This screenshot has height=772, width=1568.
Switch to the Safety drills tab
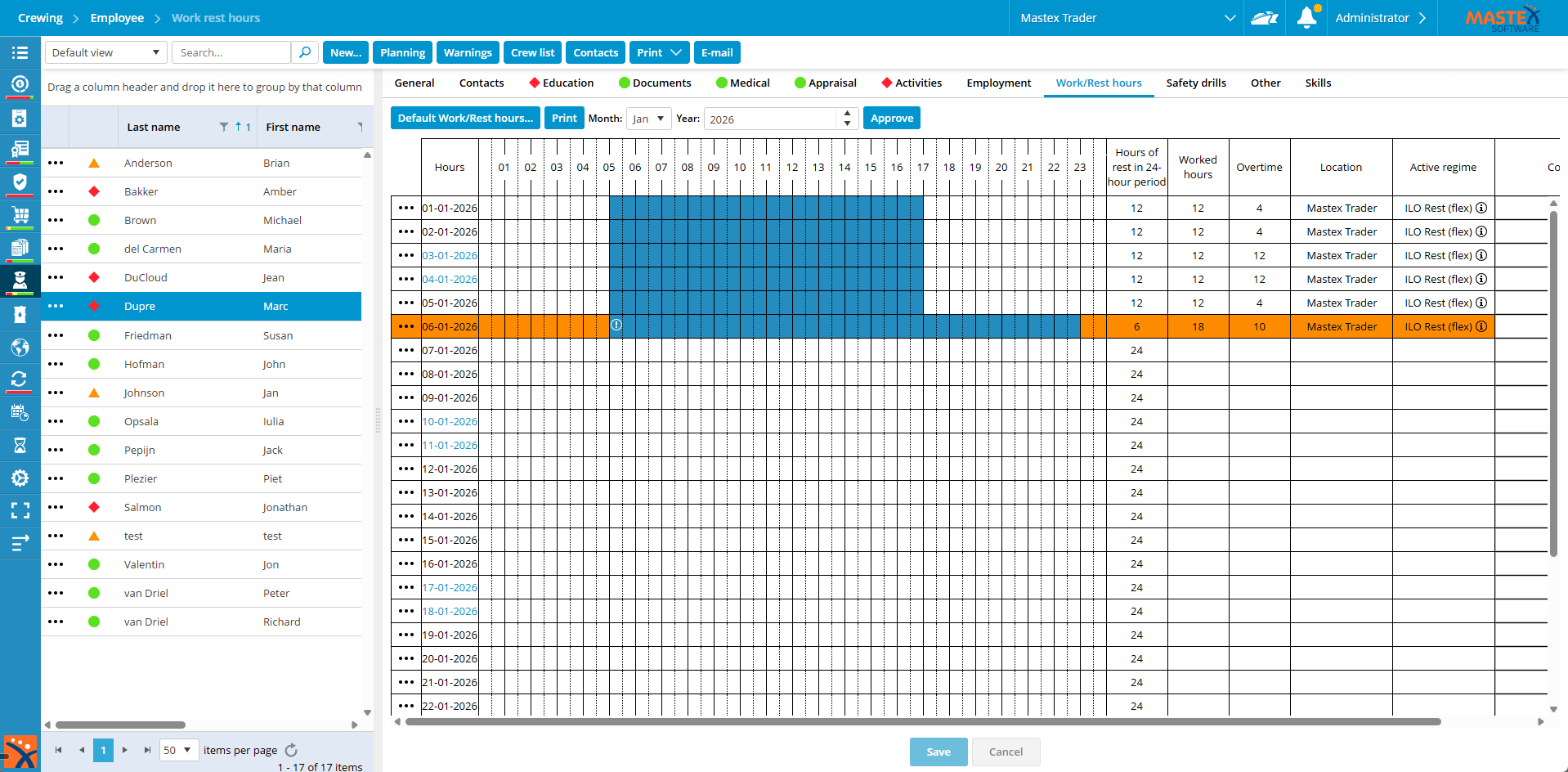tap(1195, 83)
